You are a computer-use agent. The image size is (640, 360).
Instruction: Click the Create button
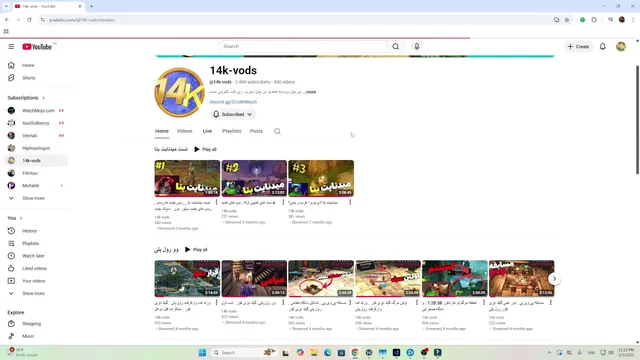click(x=578, y=47)
